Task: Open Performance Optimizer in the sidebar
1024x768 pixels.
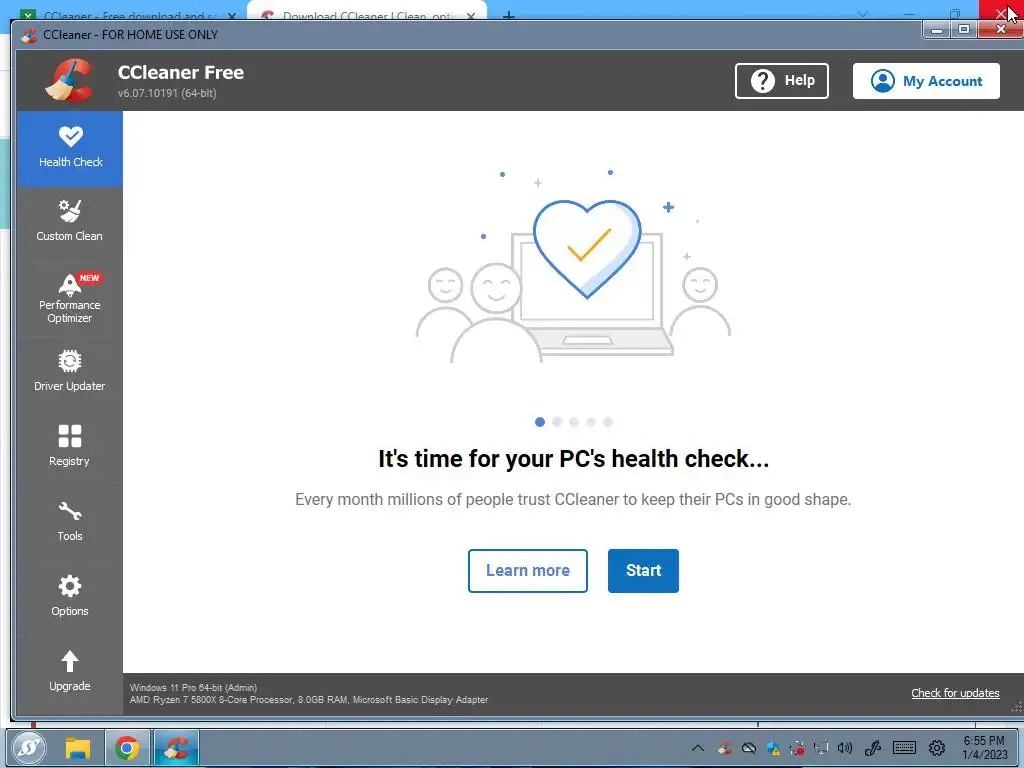Action: (70, 298)
